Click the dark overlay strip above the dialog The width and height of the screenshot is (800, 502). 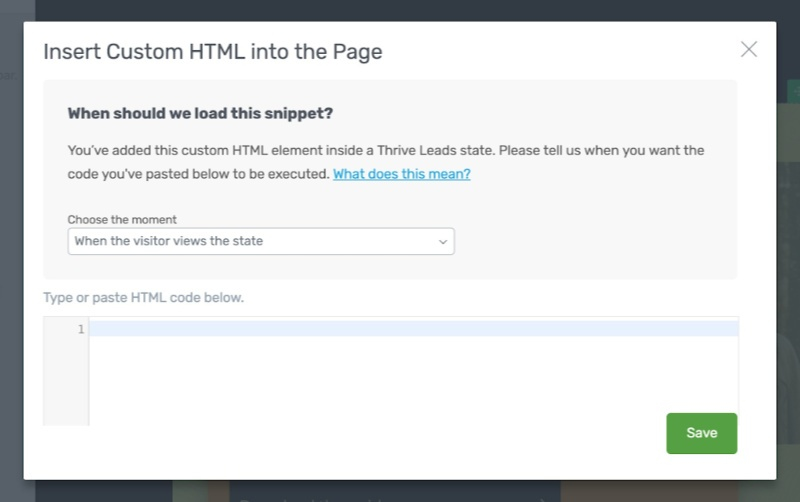click(400, 10)
